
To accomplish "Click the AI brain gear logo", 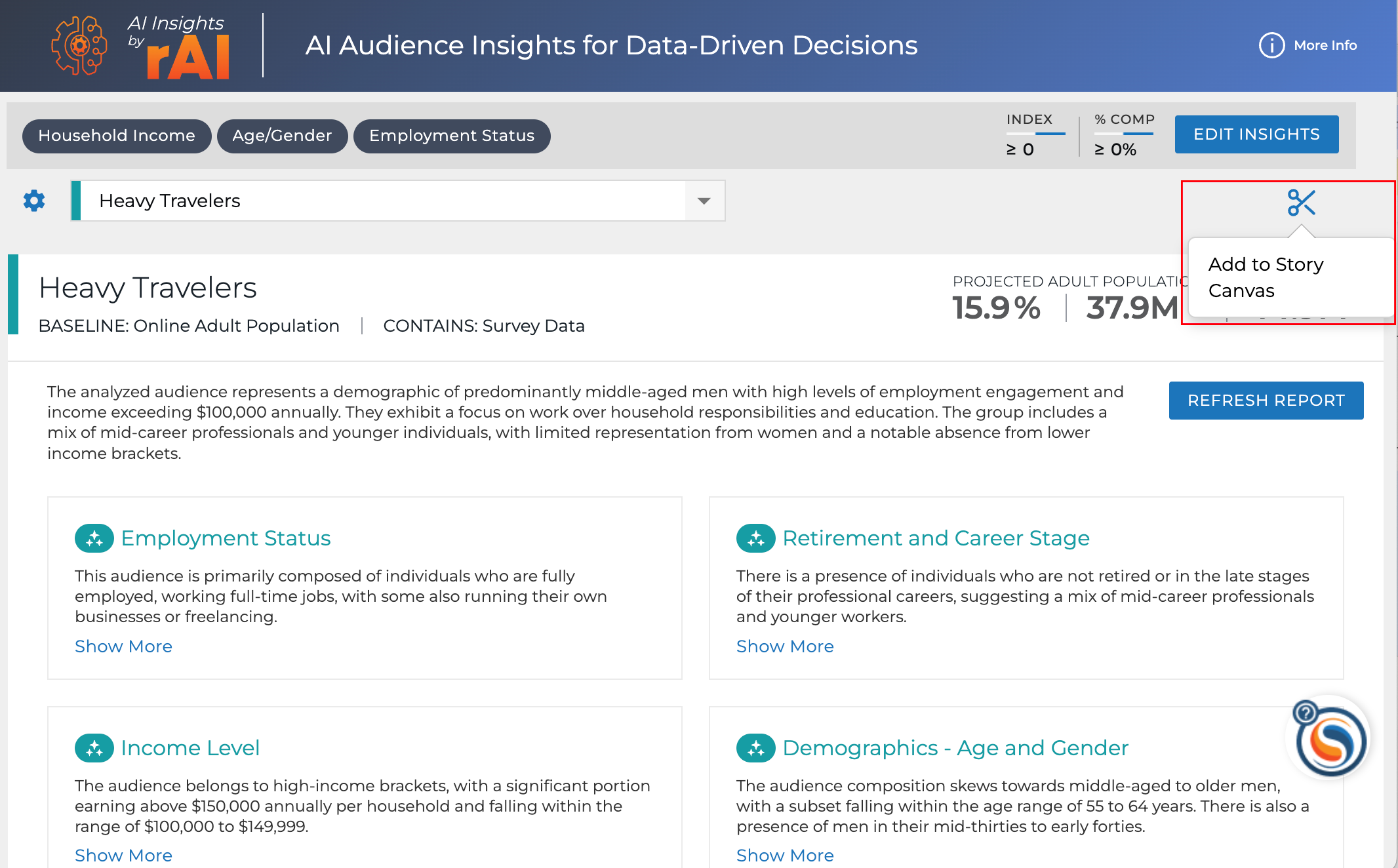I will point(79,46).
